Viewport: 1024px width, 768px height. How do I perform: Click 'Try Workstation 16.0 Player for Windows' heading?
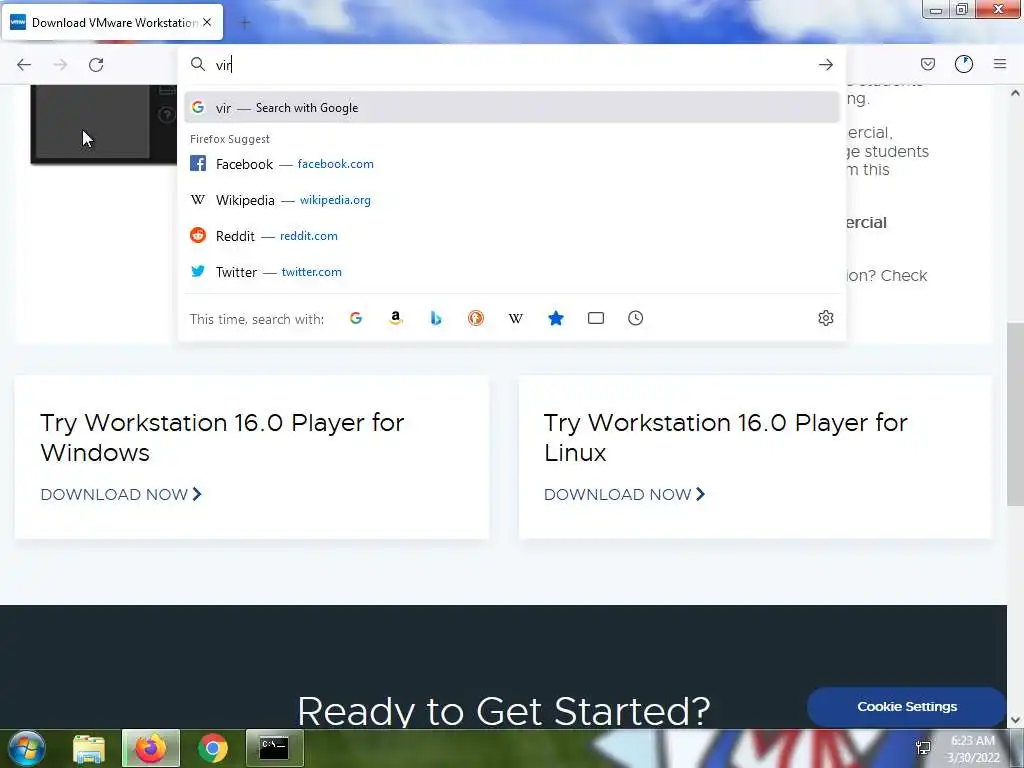pyautogui.click(x=222, y=438)
